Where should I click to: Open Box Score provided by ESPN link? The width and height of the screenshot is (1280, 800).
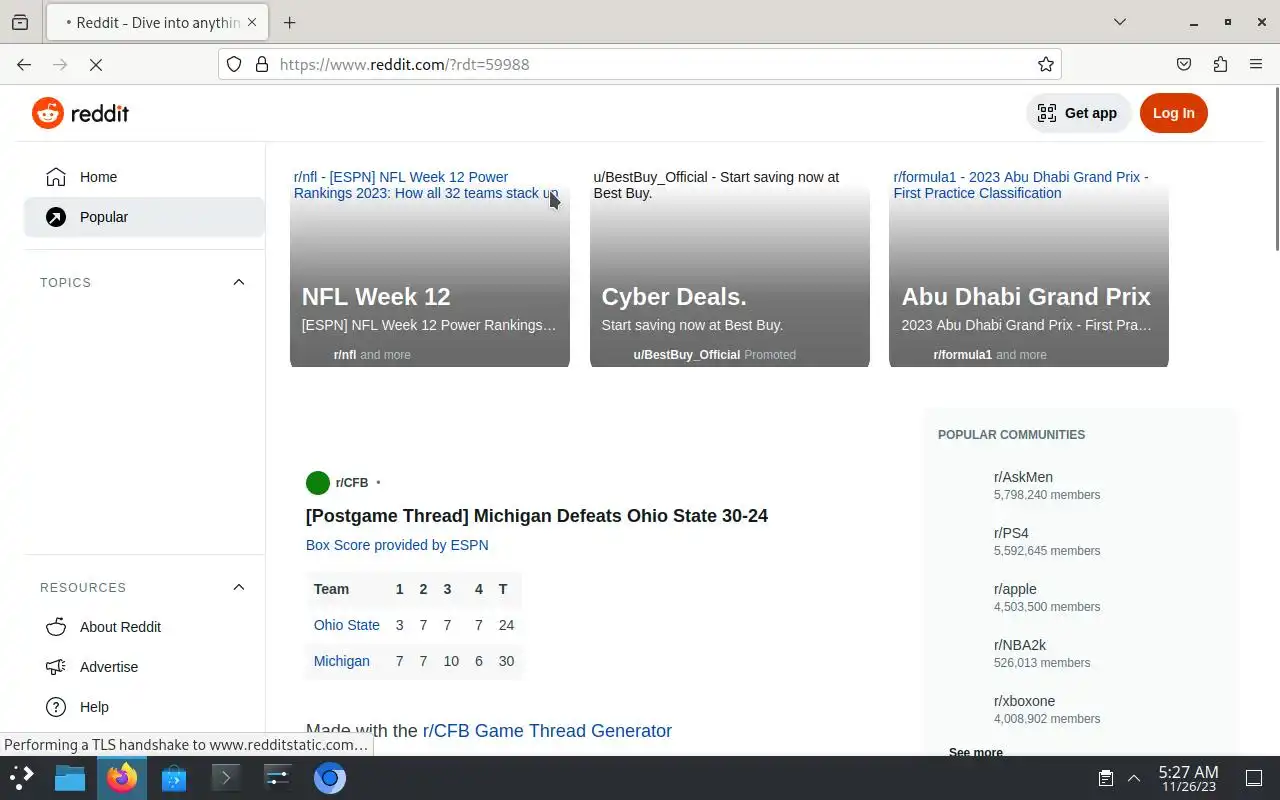pos(397,545)
